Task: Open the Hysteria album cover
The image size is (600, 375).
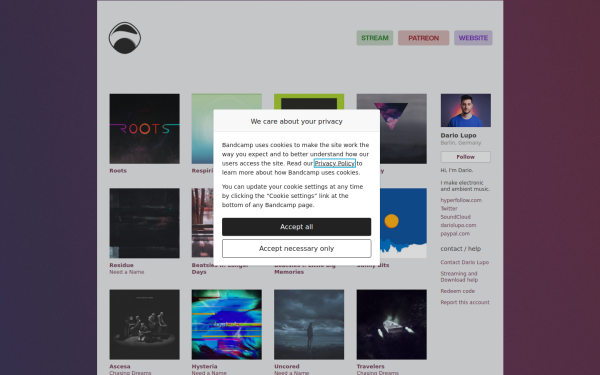Action: (227, 324)
